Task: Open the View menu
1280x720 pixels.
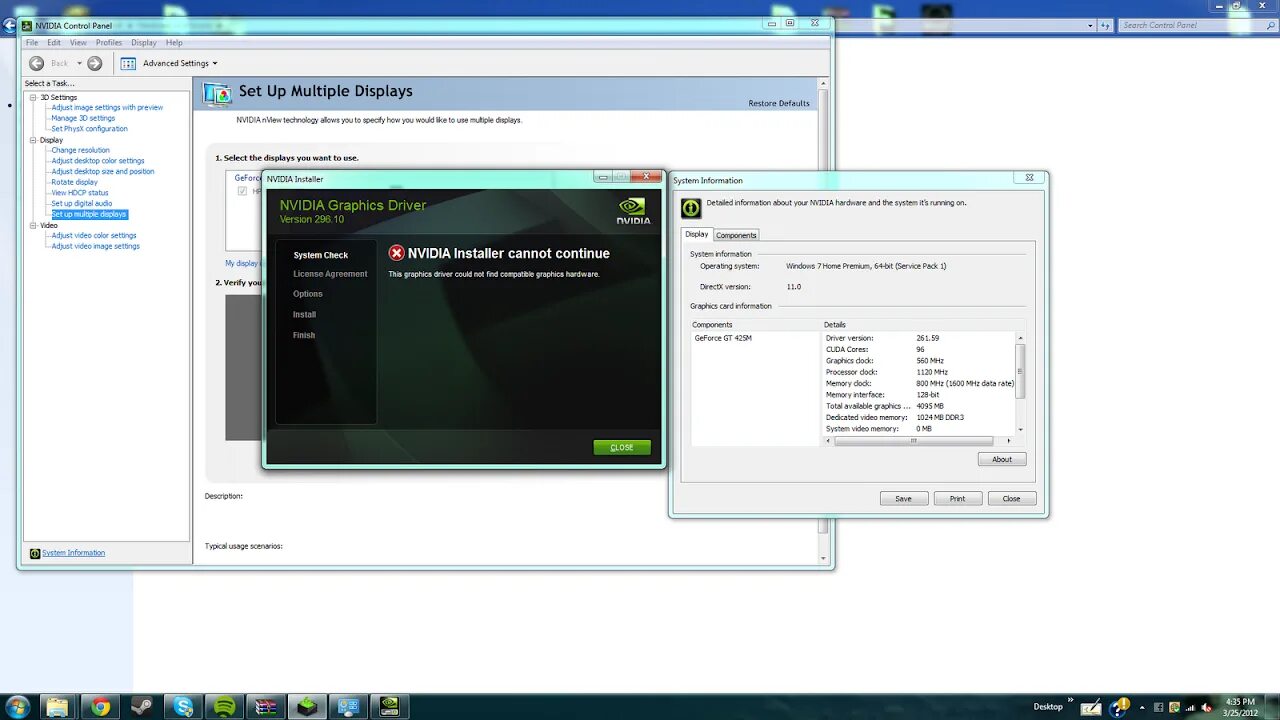Action: [x=78, y=43]
